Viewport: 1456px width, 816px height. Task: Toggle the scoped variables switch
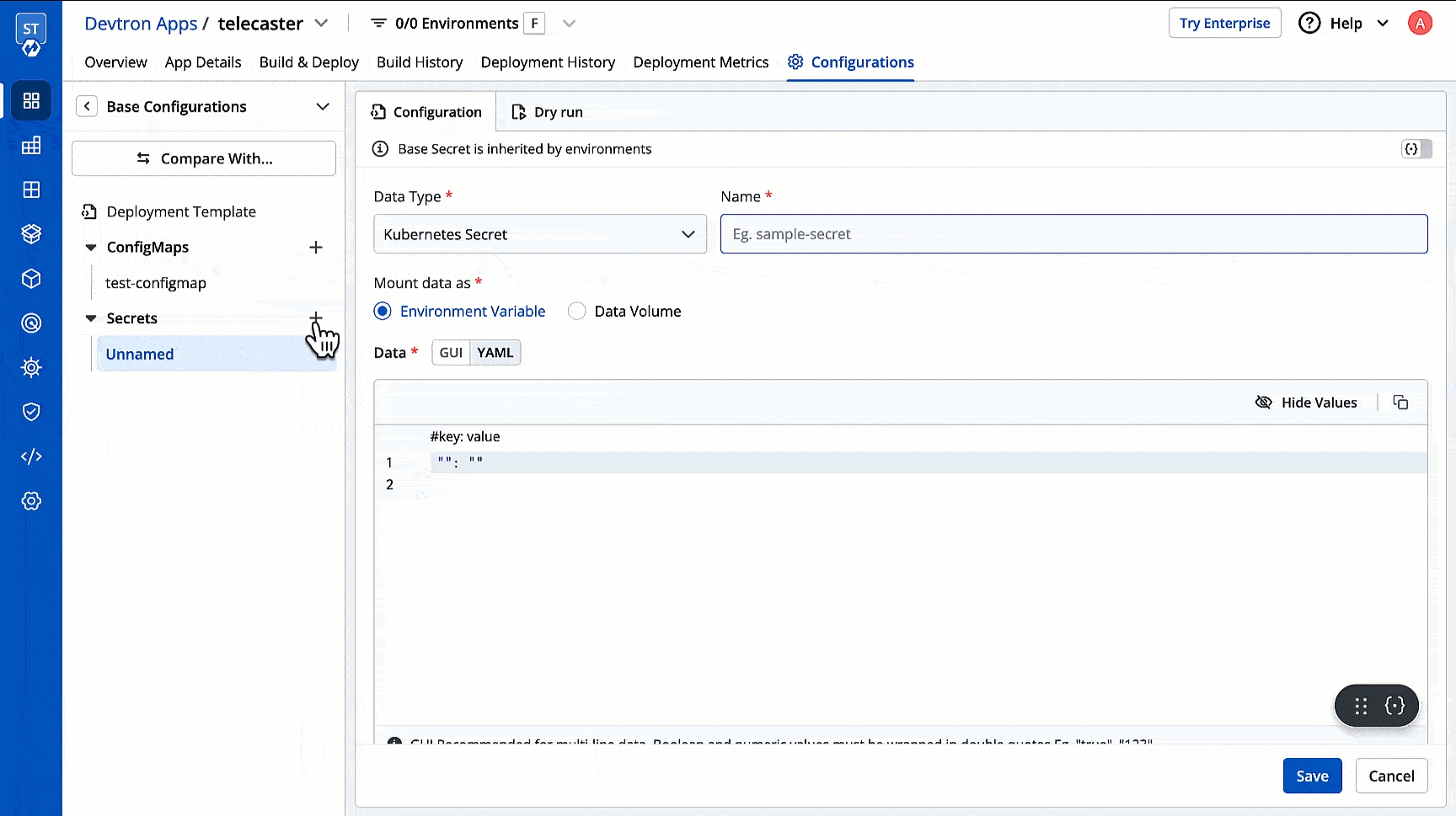point(1416,149)
